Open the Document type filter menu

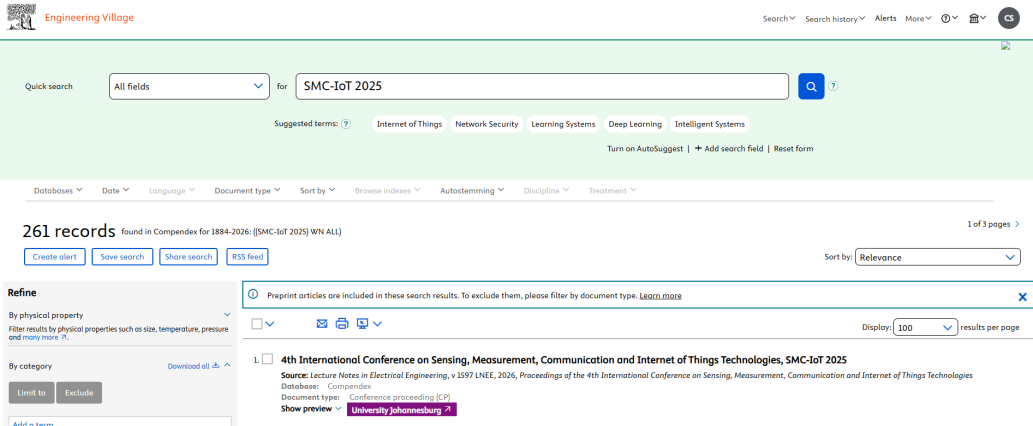tap(247, 190)
